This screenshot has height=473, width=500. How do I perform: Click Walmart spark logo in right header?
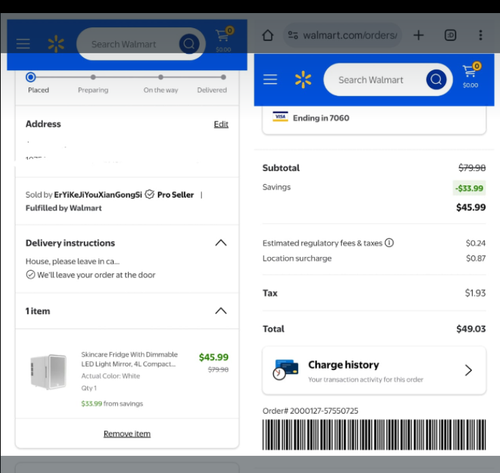coord(303,80)
